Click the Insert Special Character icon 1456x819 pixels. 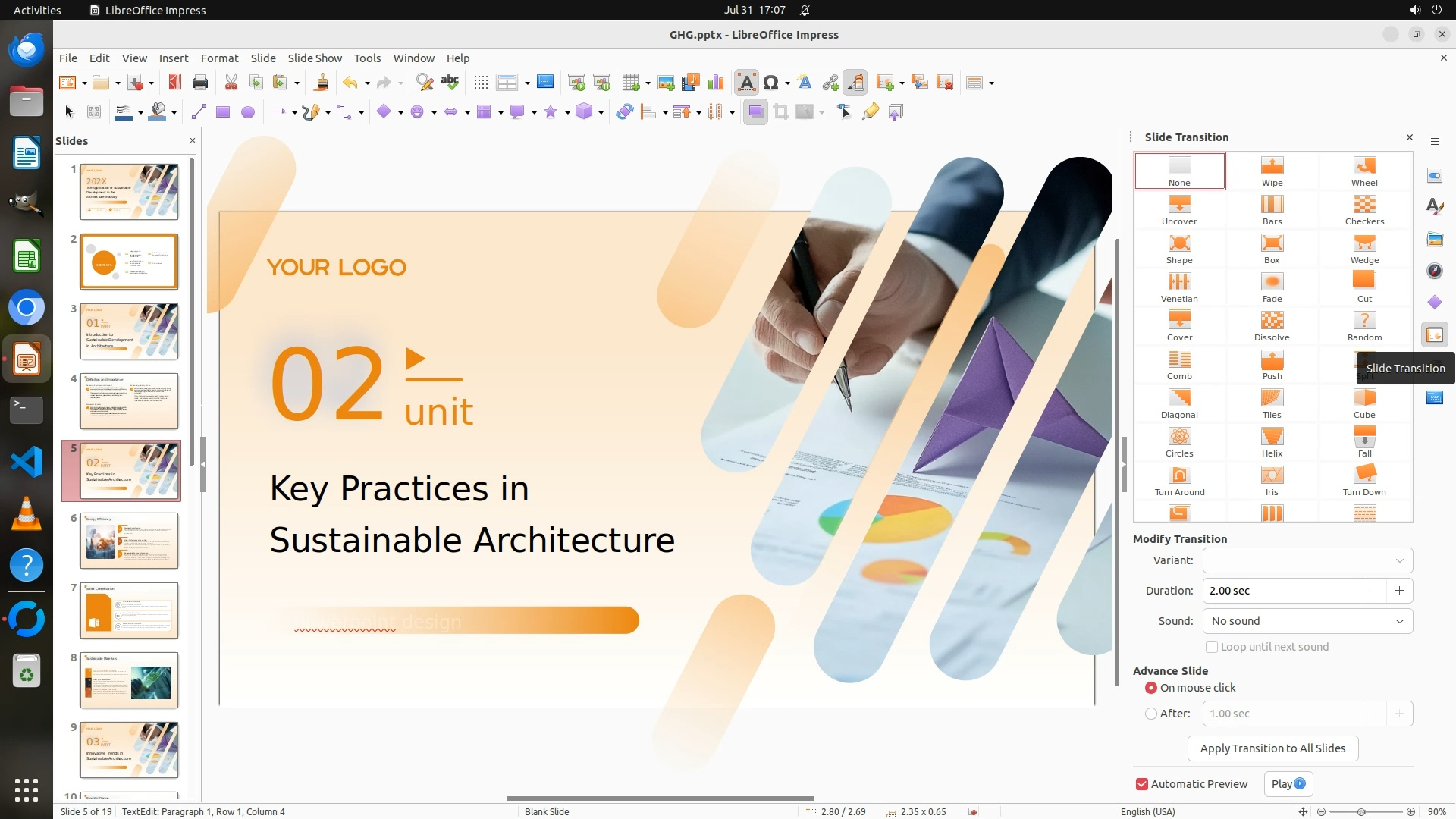pos(771,83)
